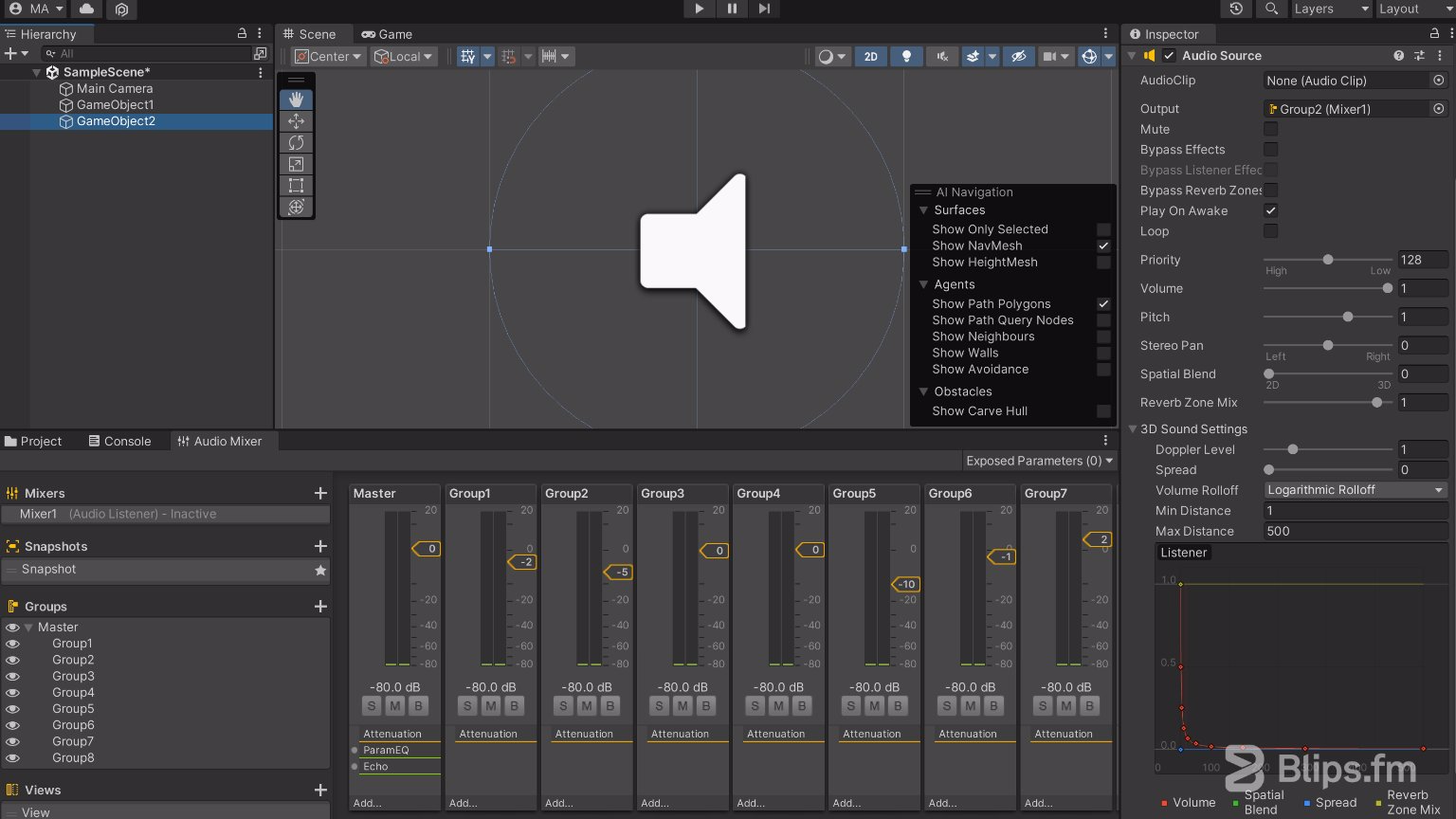Click the Spatial Blend slider handle
Viewport: 1456px width, 819px height.
click(x=1269, y=373)
